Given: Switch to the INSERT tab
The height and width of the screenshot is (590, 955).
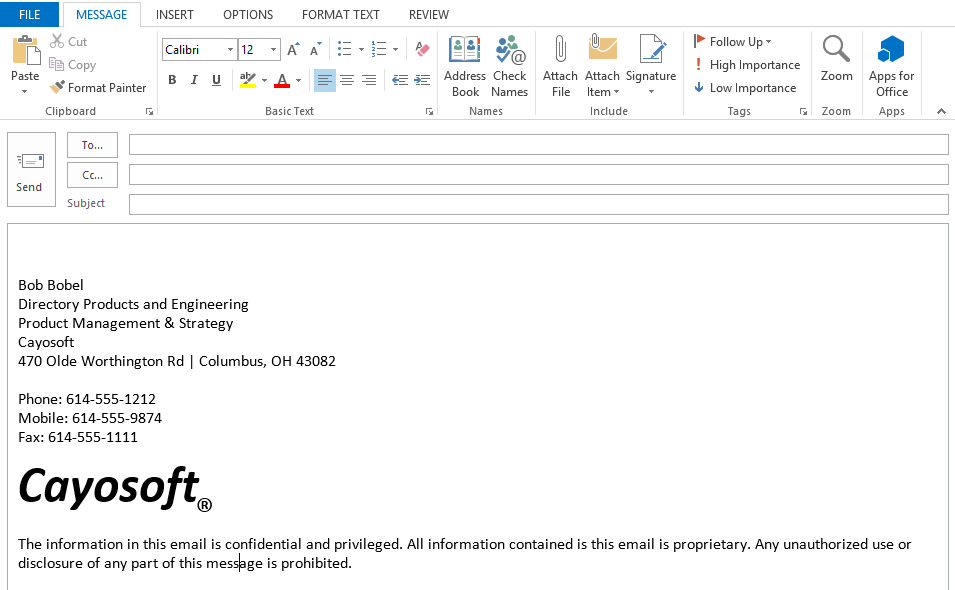Looking at the screenshot, I should pyautogui.click(x=175, y=15).
